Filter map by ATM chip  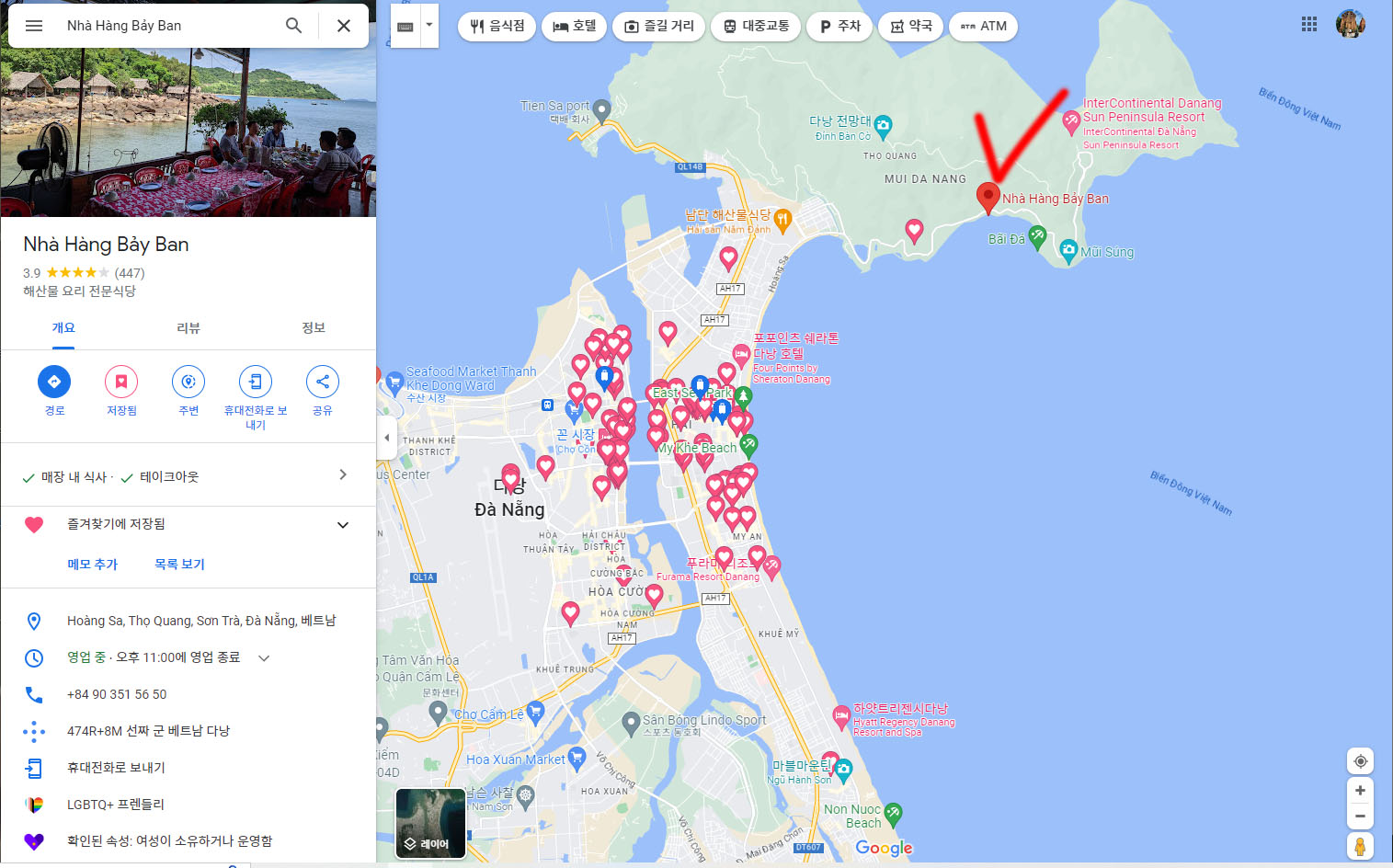tap(983, 26)
